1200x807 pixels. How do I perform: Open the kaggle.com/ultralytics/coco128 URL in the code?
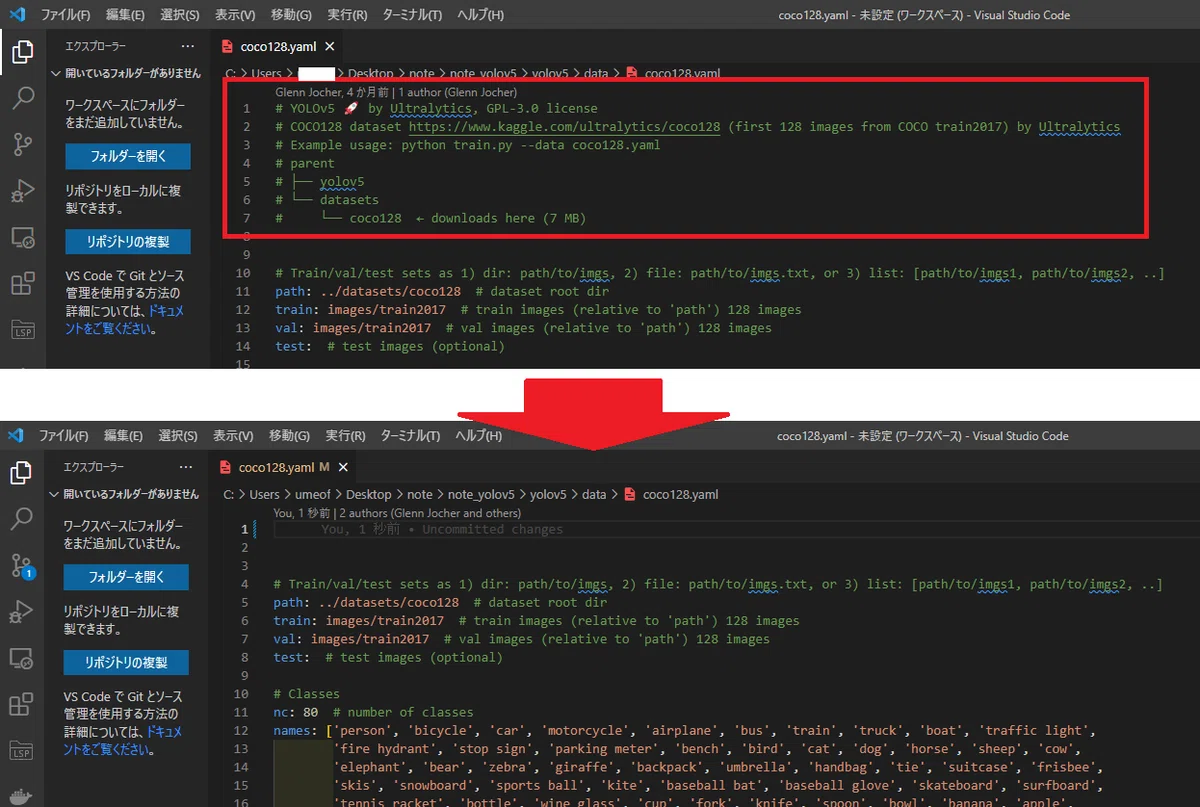tap(565, 127)
